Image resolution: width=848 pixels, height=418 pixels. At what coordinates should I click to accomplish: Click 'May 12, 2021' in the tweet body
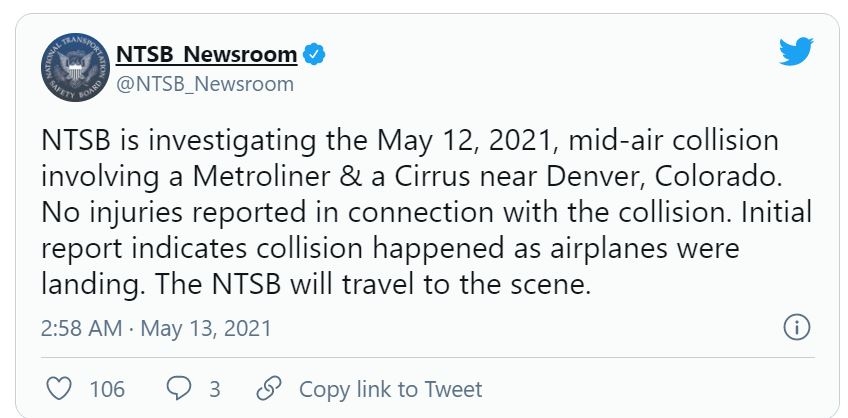pos(447,140)
